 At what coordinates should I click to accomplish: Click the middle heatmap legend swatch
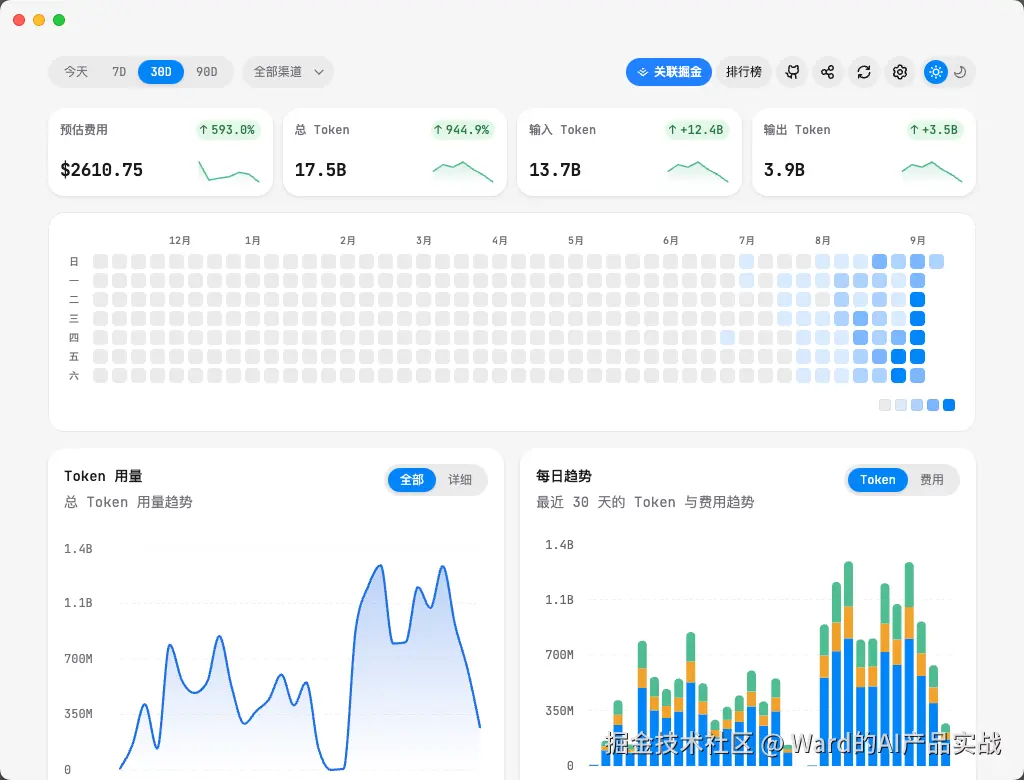pos(917,405)
